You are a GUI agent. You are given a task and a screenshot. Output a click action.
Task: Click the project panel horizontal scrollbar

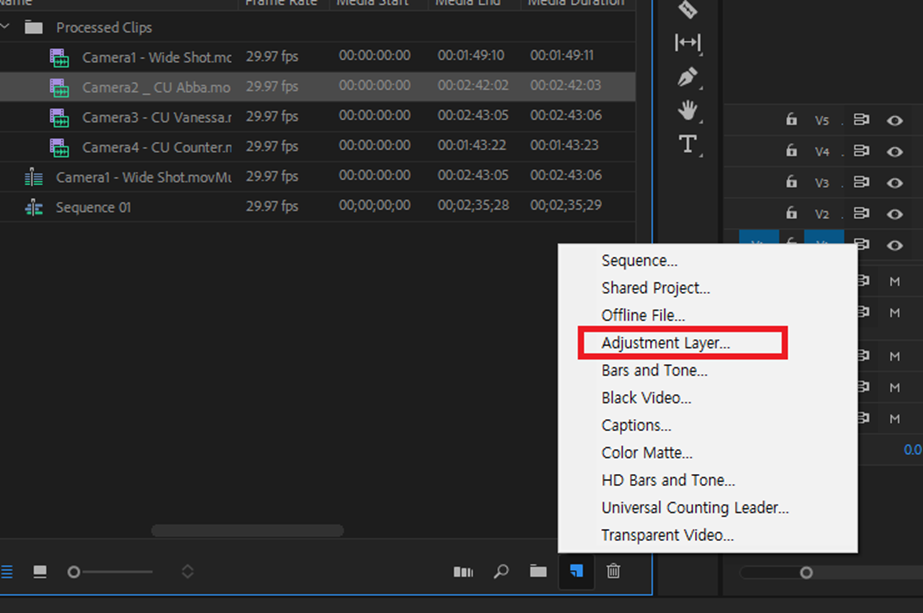[247, 531]
